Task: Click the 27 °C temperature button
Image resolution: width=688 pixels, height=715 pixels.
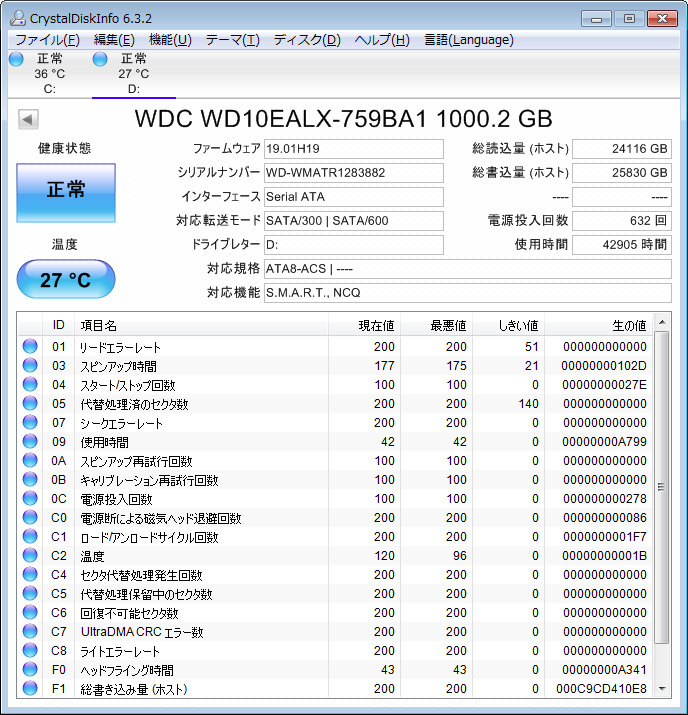Action: 66,280
